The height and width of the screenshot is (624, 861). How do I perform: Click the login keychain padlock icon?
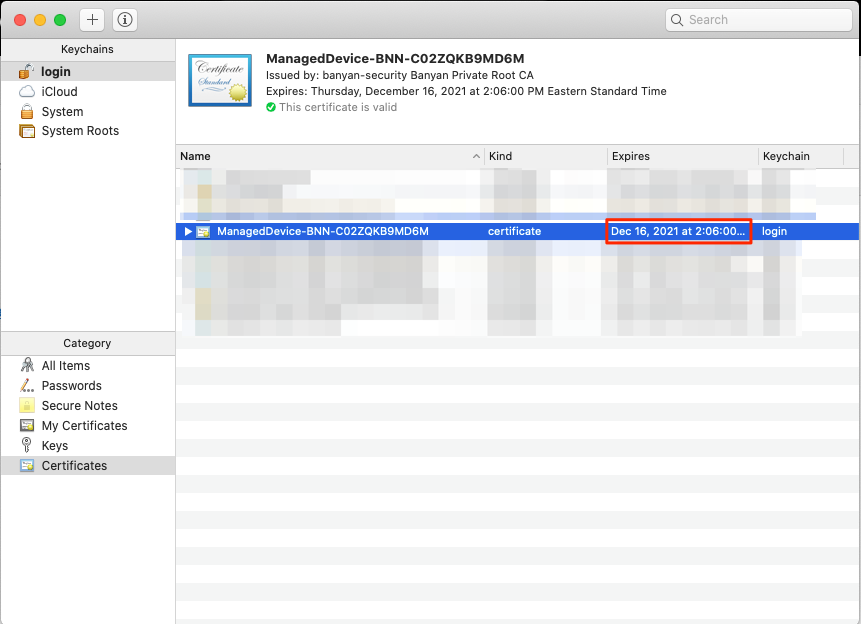click(26, 72)
